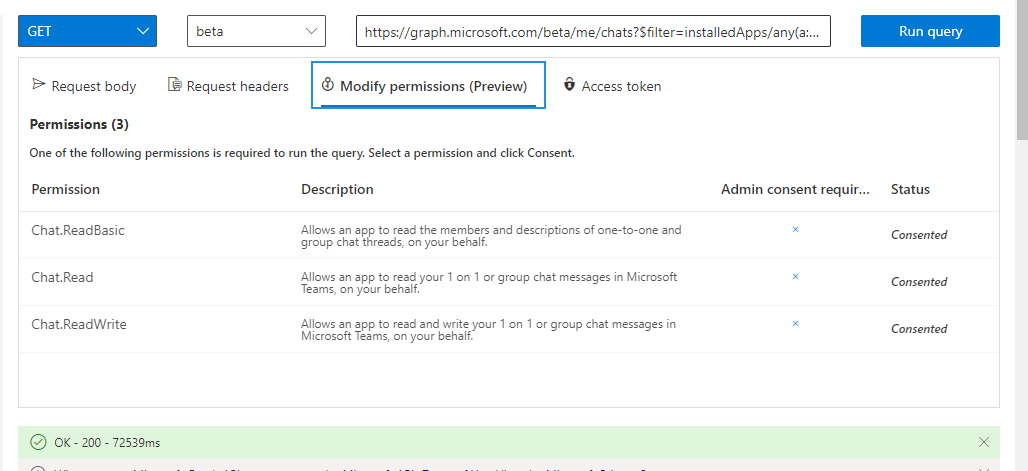Click the Request headers document icon
Viewport: 1028px width, 471px height.
tap(174, 85)
